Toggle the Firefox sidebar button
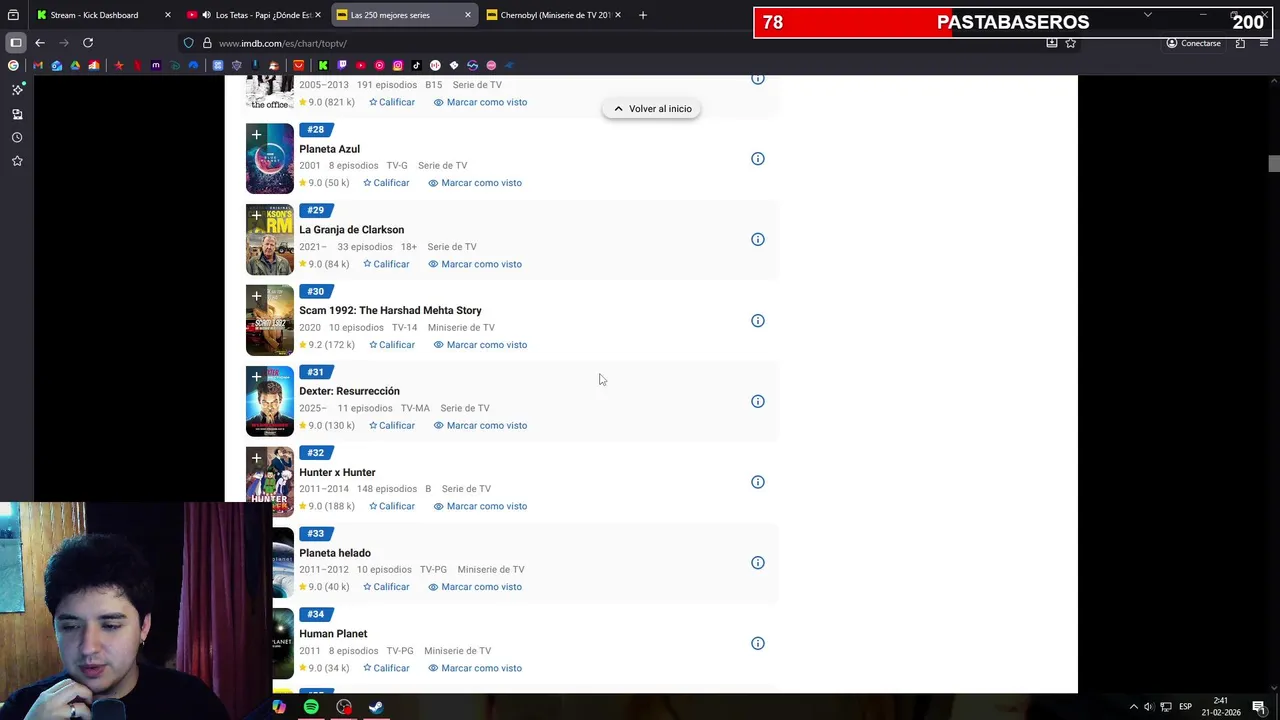1280x720 pixels. pos(16,43)
